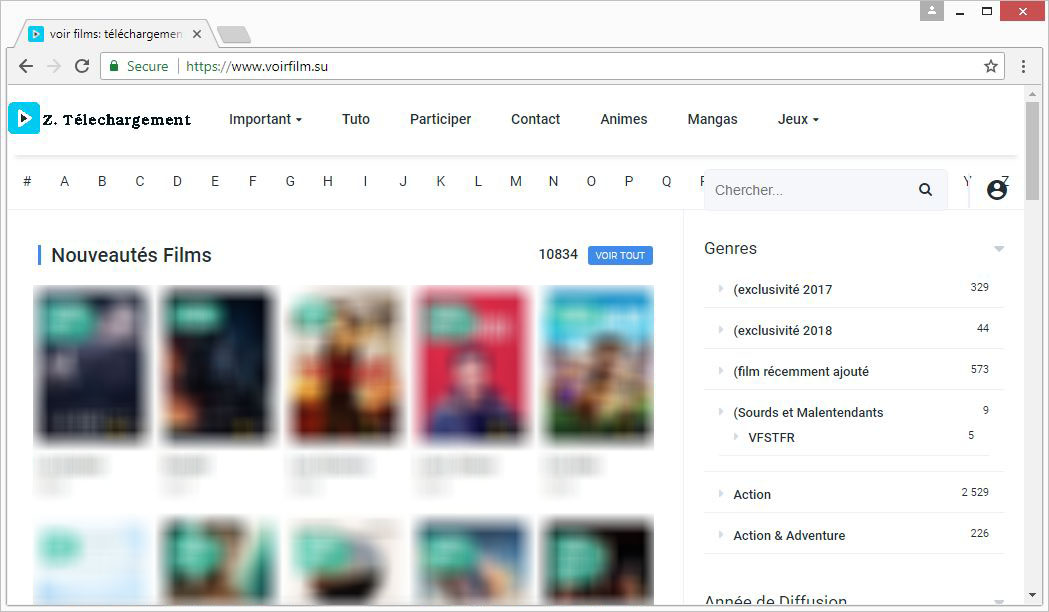
Task: Bookmark page with the star icon
Action: click(991, 66)
